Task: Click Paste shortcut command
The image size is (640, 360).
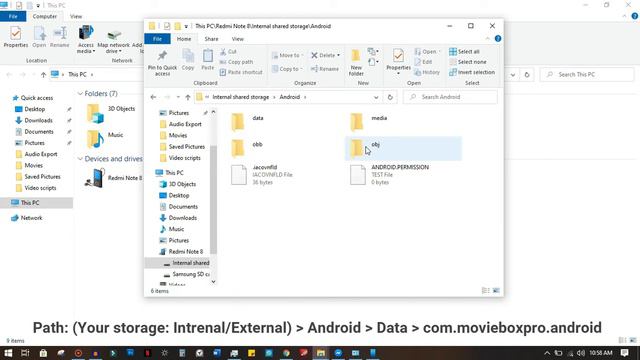Action: coord(241,72)
